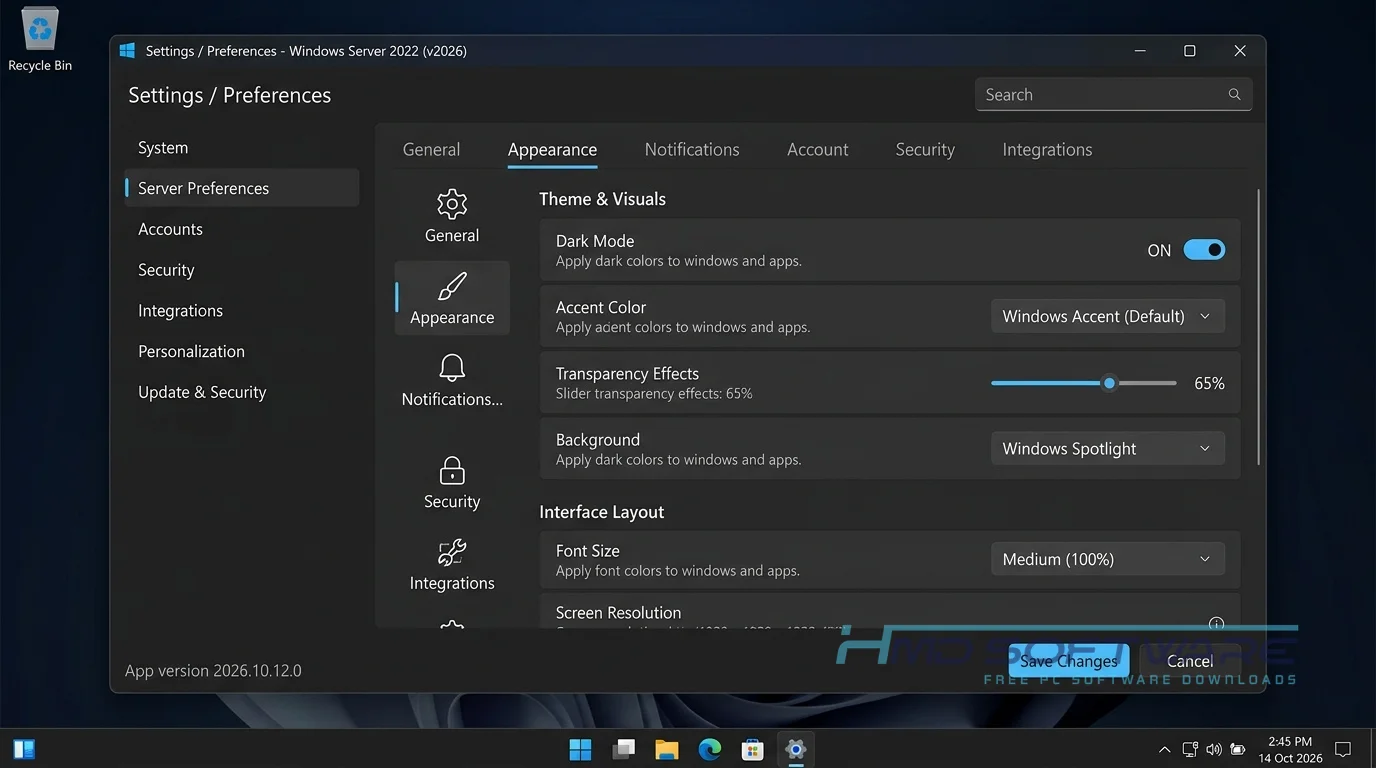Click the App version 2026.10.12.0 text
Image resolution: width=1376 pixels, height=768 pixels.
point(213,670)
